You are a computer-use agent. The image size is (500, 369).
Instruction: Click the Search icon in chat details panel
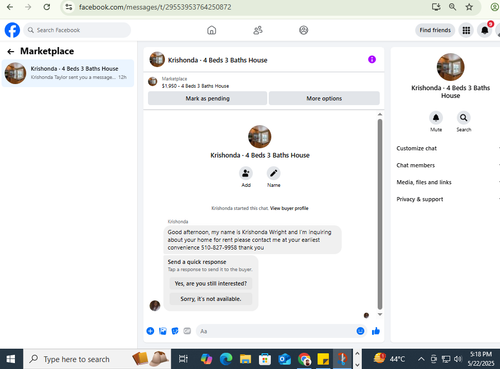click(464, 118)
